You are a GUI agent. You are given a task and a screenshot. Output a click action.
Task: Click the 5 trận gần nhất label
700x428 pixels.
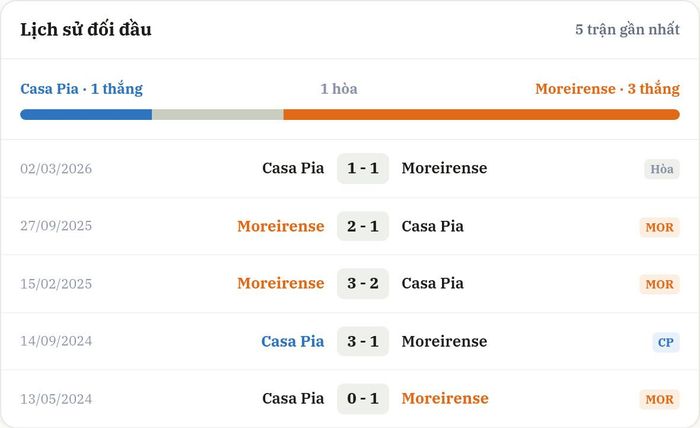coord(627,29)
